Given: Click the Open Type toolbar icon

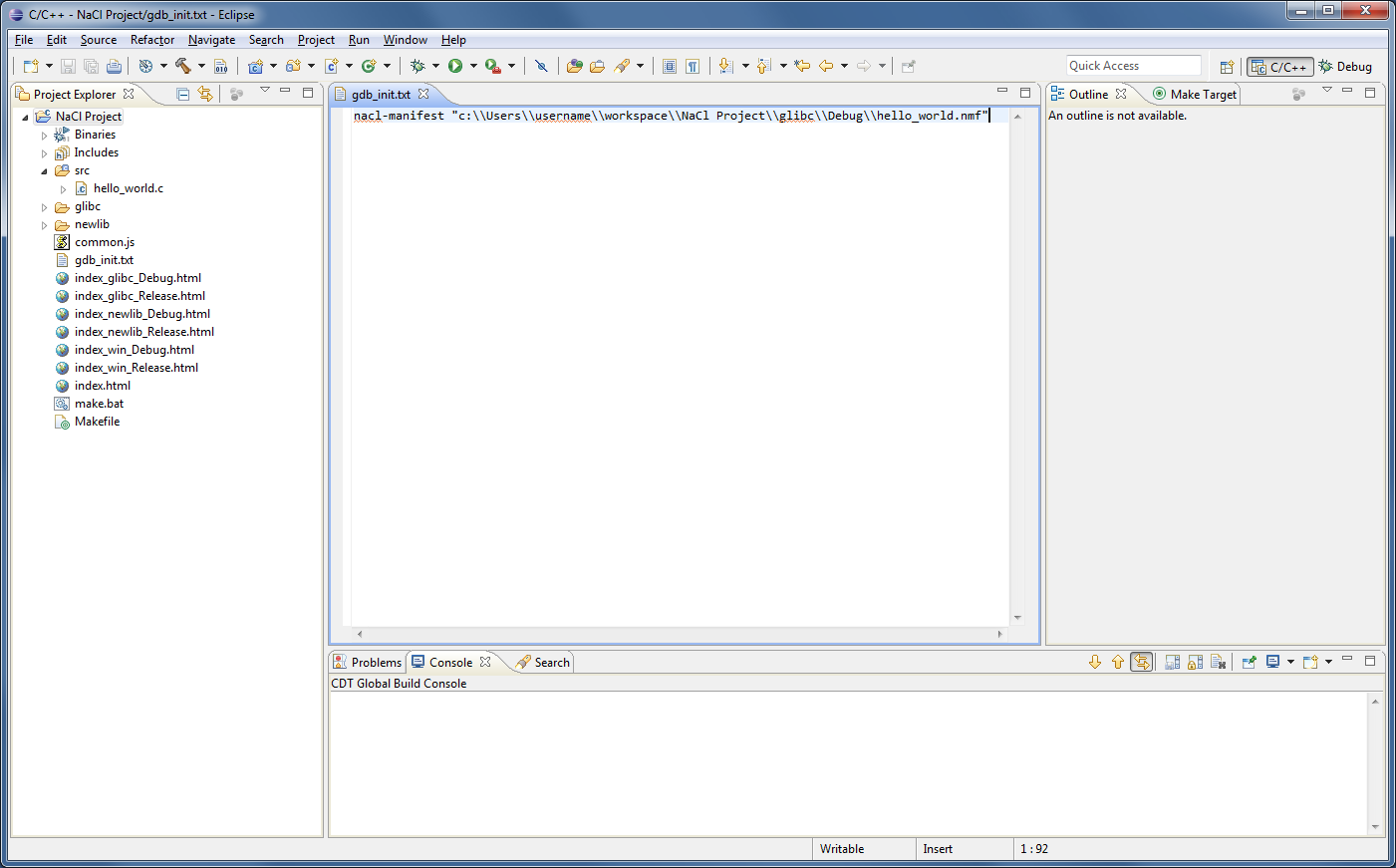Looking at the screenshot, I should tap(575, 67).
